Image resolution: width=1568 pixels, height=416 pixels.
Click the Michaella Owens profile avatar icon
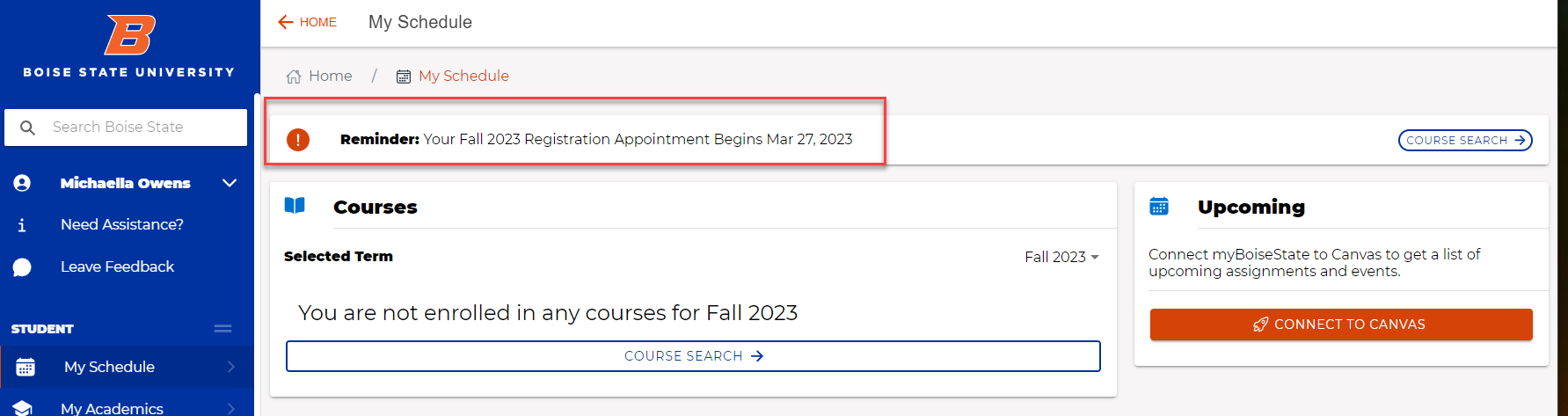point(22,183)
